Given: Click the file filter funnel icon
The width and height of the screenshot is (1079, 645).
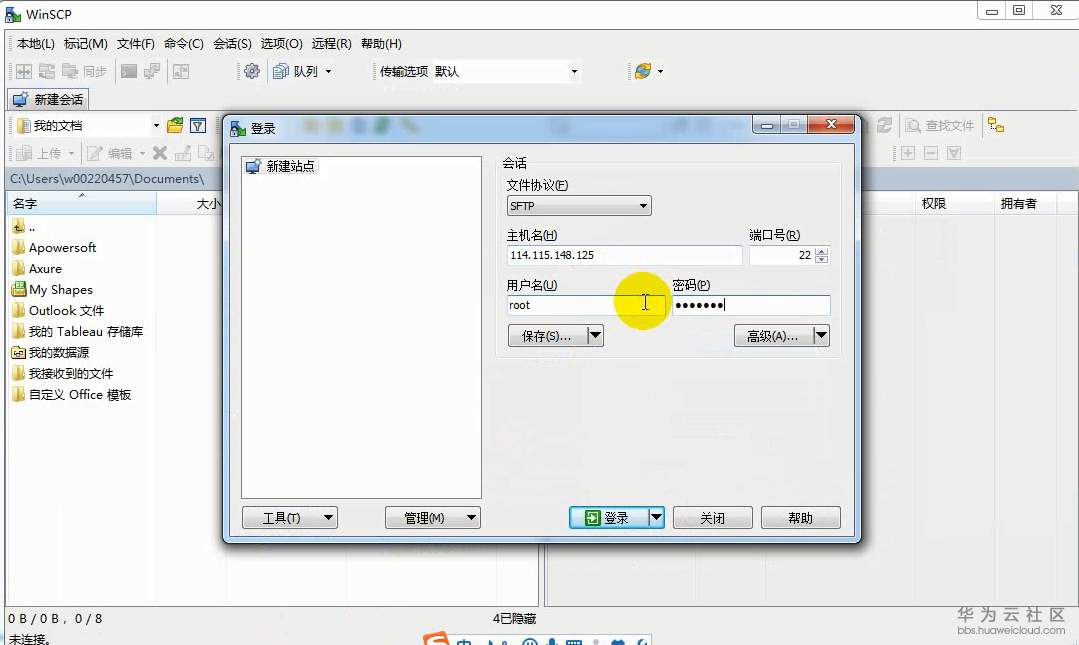Looking at the screenshot, I should tap(198, 125).
